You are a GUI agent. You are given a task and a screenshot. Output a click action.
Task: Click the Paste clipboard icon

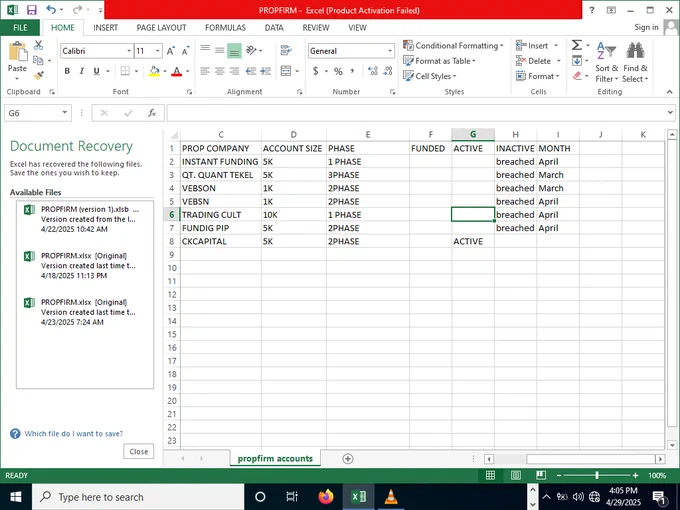(x=18, y=52)
